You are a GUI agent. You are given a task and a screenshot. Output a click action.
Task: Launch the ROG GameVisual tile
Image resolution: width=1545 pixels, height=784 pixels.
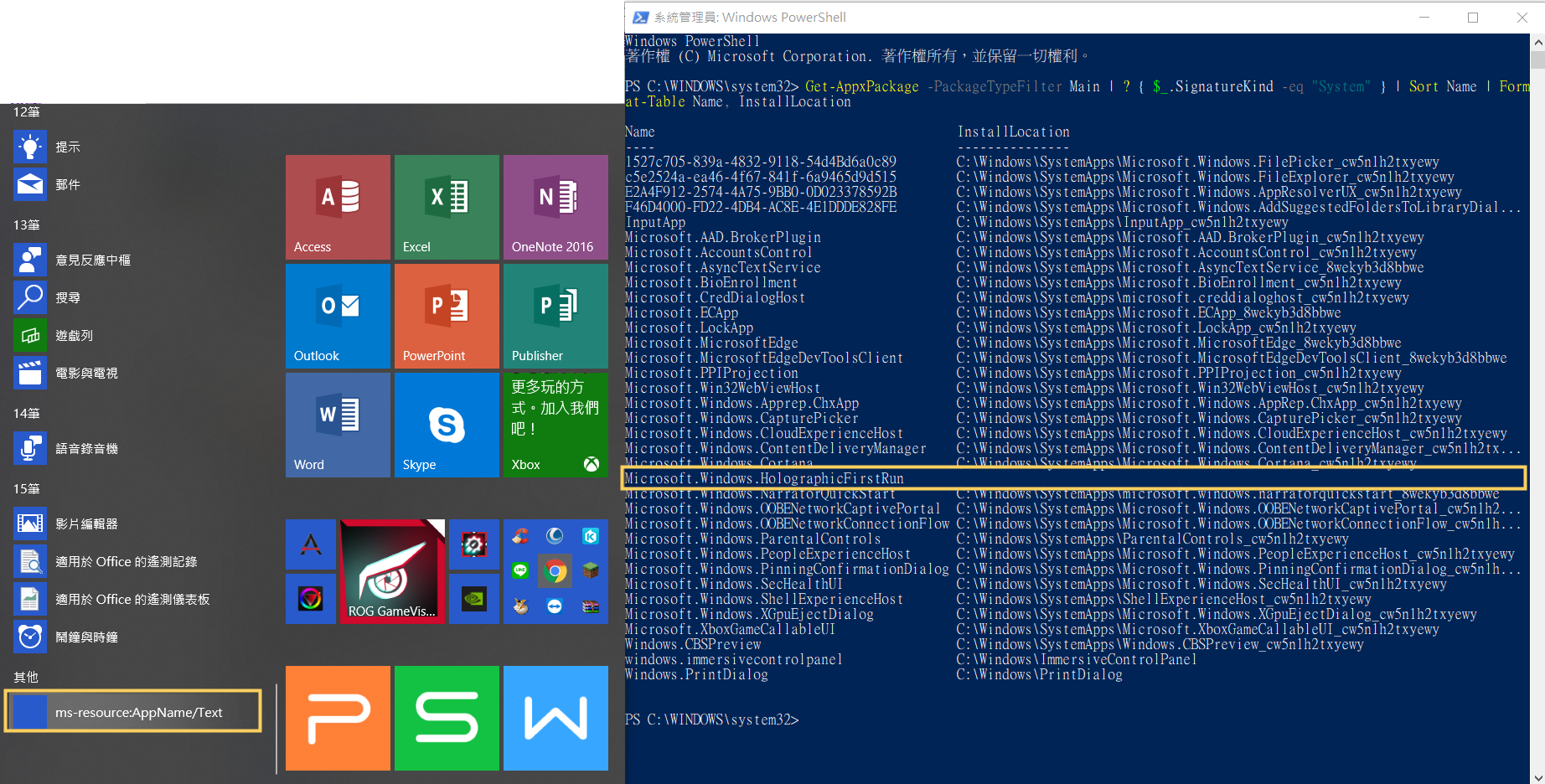(x=392, y=571)
